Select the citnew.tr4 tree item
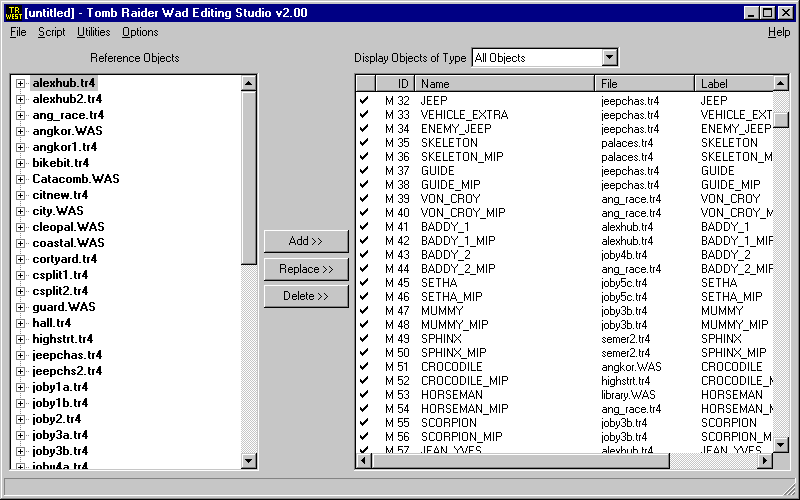 click(x=60, y=195)
